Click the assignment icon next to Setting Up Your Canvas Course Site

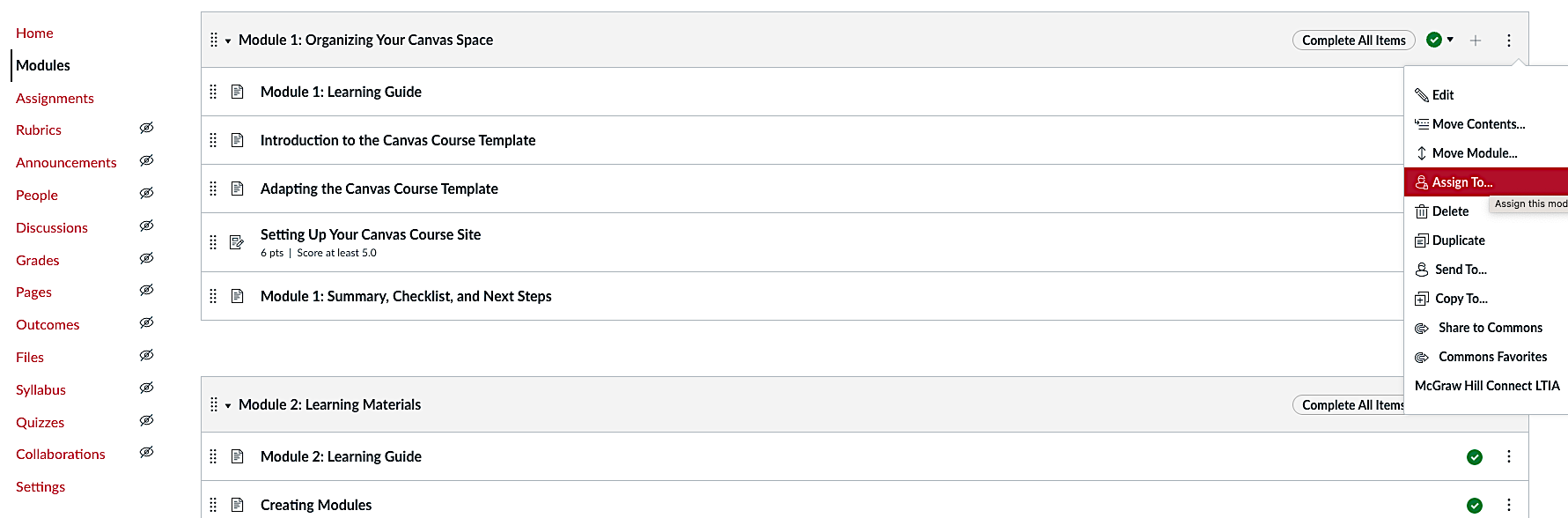coord(238,241)
